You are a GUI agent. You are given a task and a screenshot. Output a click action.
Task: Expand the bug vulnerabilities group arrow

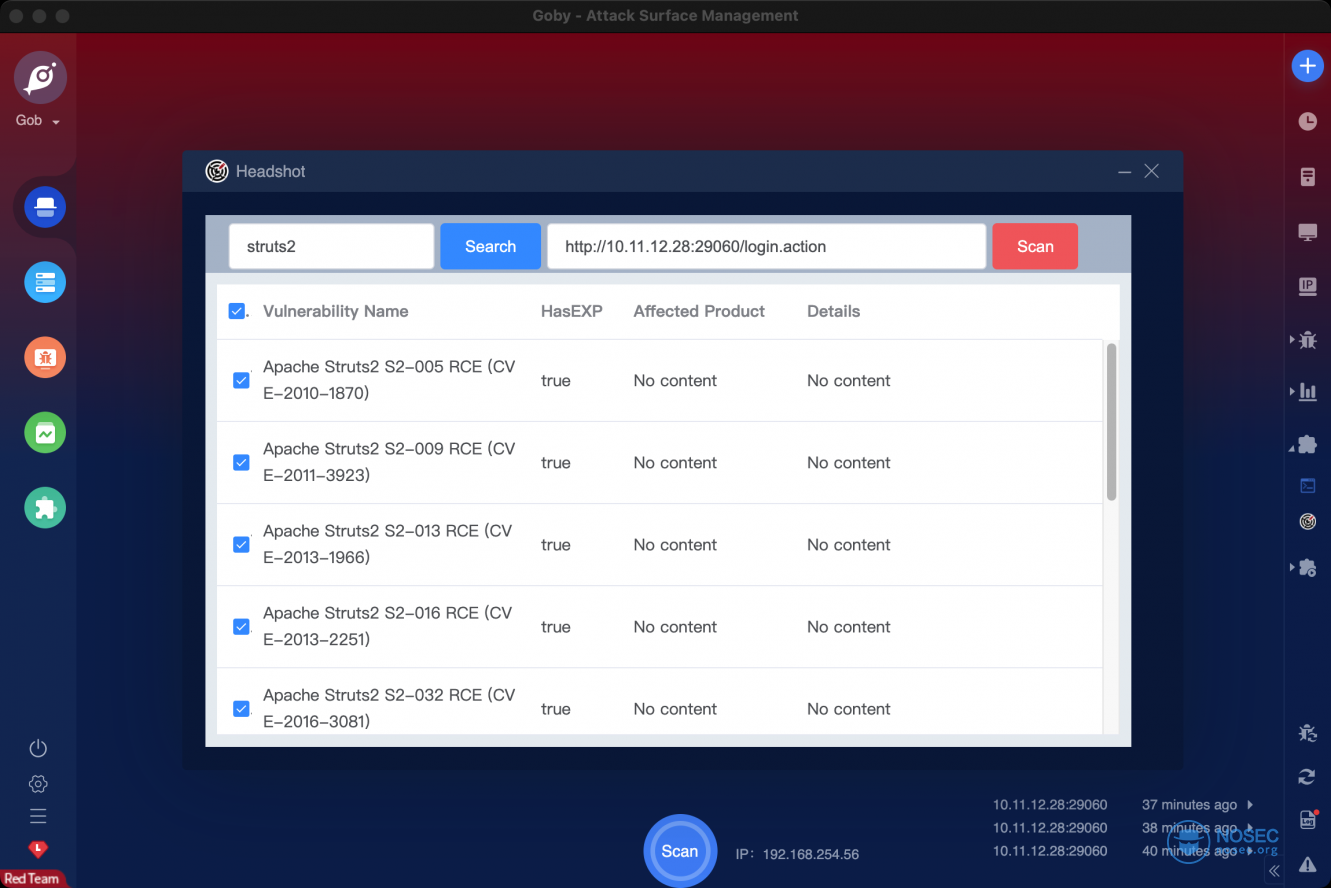pyautogui.click(x=1292, y=340)
